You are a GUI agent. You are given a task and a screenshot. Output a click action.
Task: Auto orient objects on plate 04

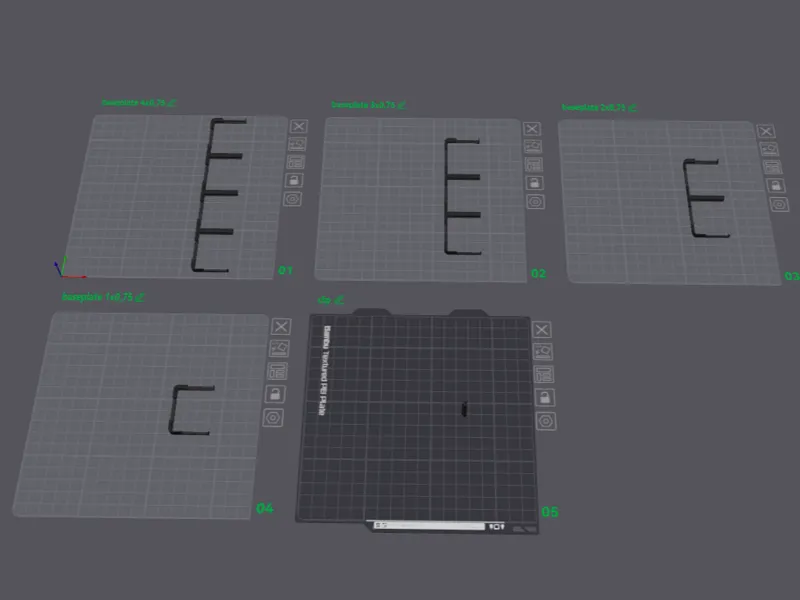click(x=279, y=348)
